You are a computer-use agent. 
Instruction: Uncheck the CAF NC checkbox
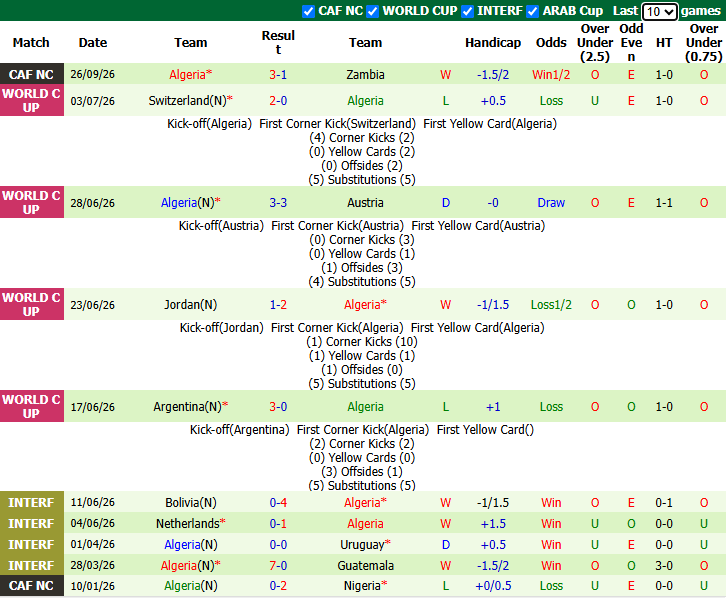point(308,11)
